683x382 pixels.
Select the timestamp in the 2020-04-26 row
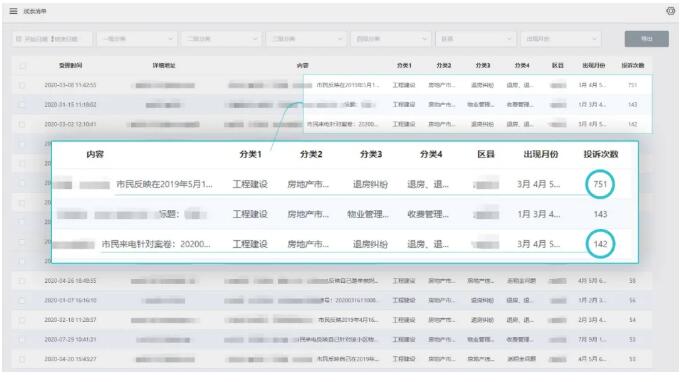71,281
